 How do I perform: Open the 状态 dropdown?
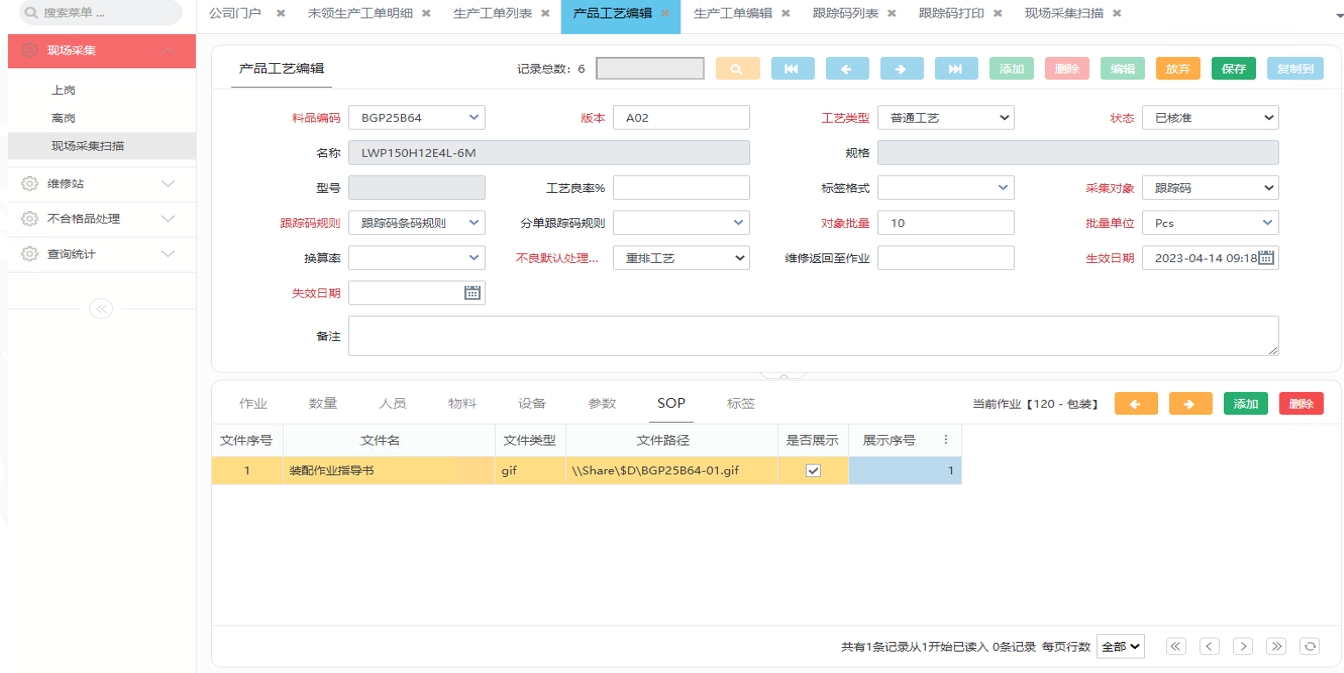(1210, 118)
